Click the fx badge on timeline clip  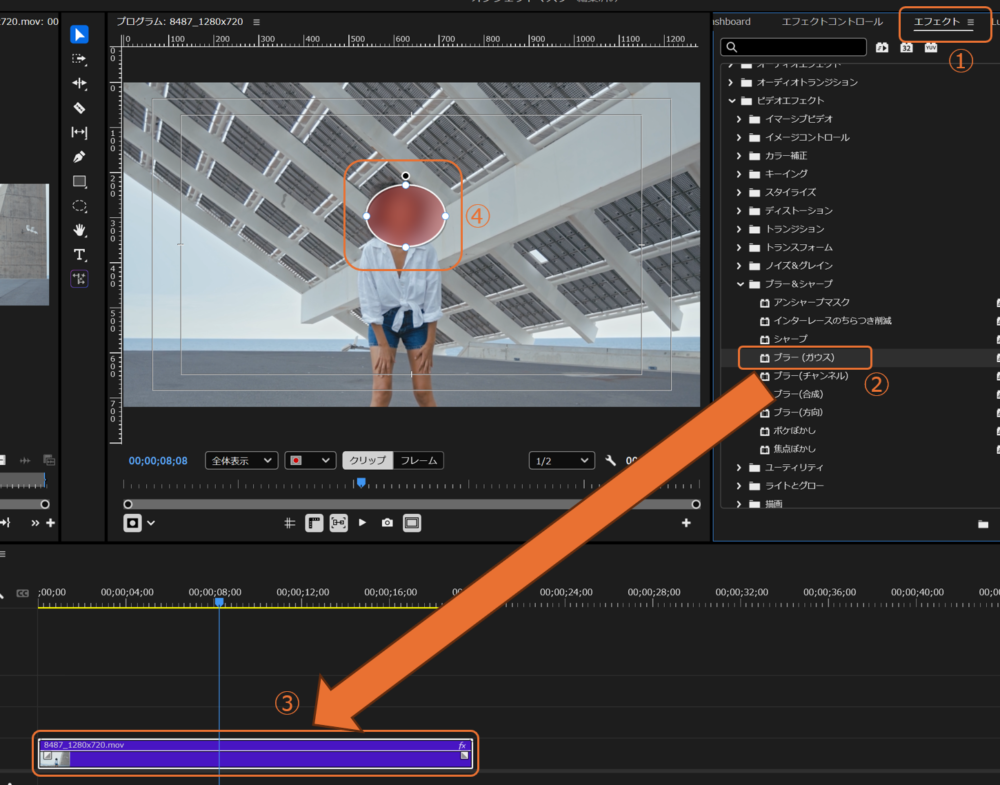point(462,745)
